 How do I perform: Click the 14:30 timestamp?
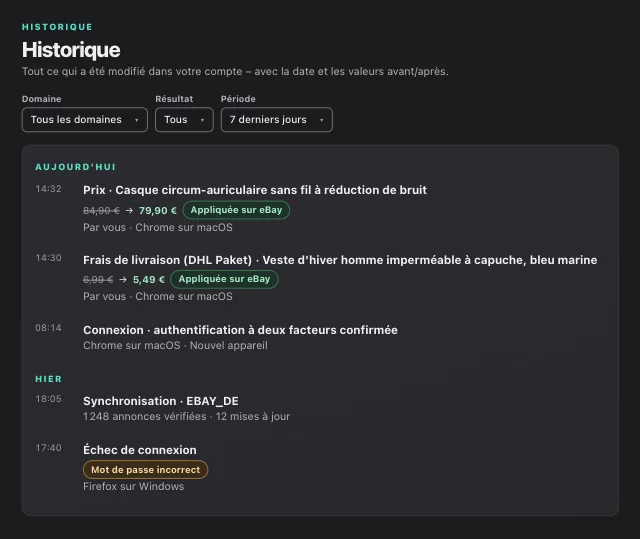click(48, 258)
